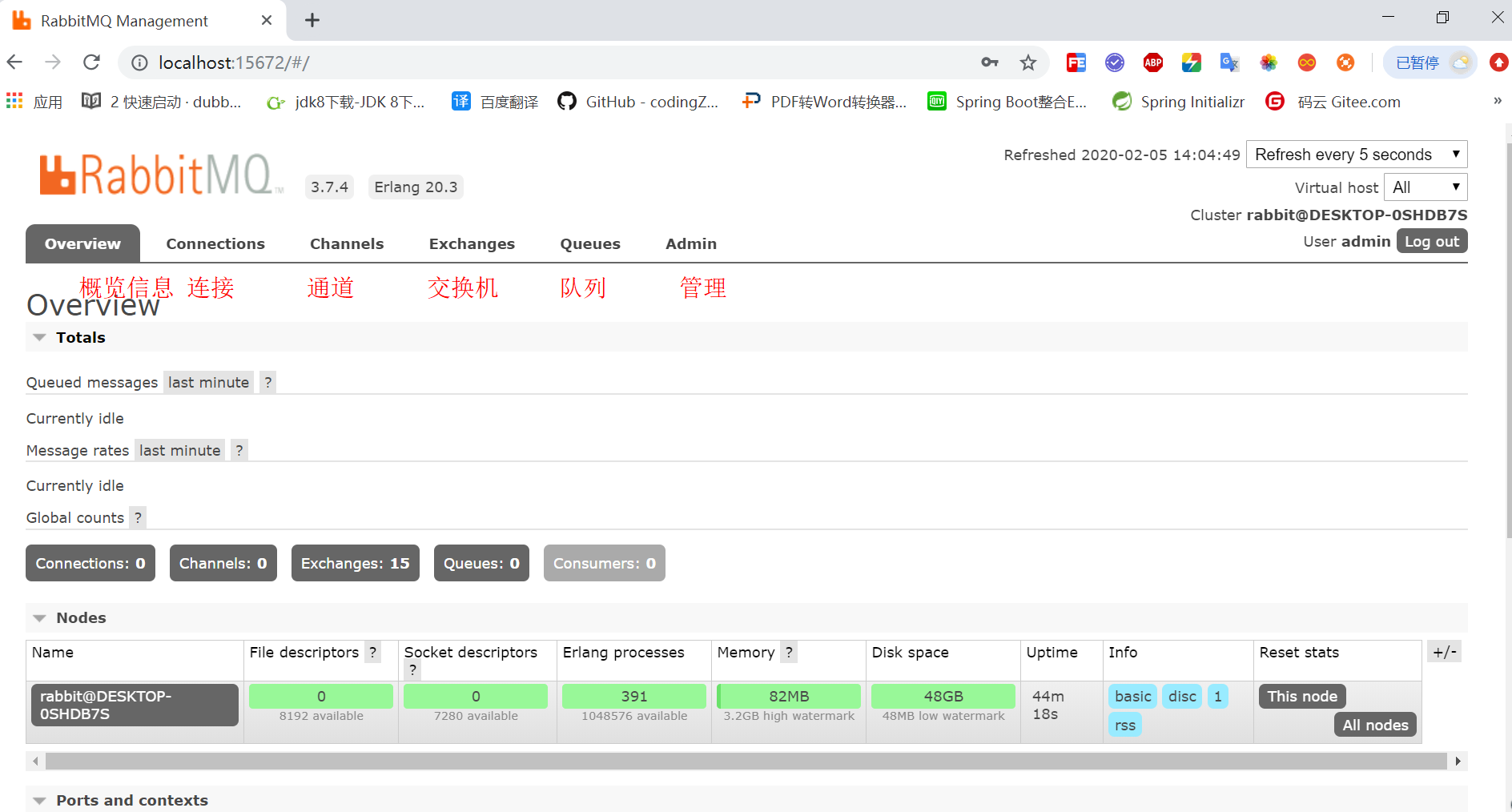Click the Exchanges: 15 count button

point(356,563)
